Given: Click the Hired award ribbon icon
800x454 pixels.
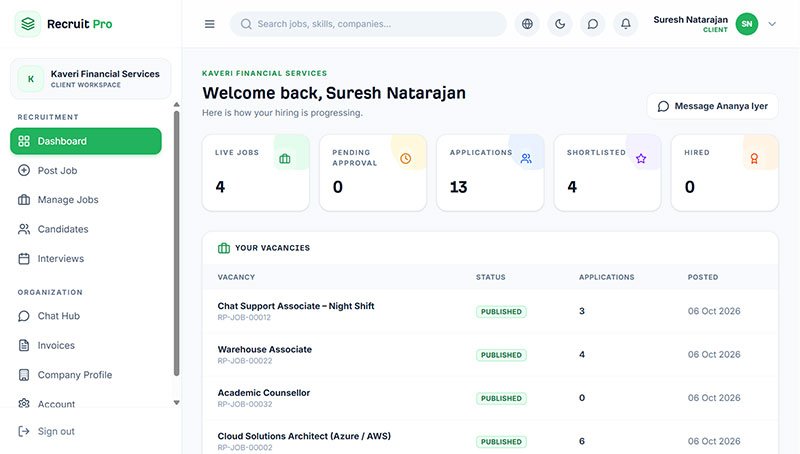Looking at the screenshot, I should (x=754, y=159).
